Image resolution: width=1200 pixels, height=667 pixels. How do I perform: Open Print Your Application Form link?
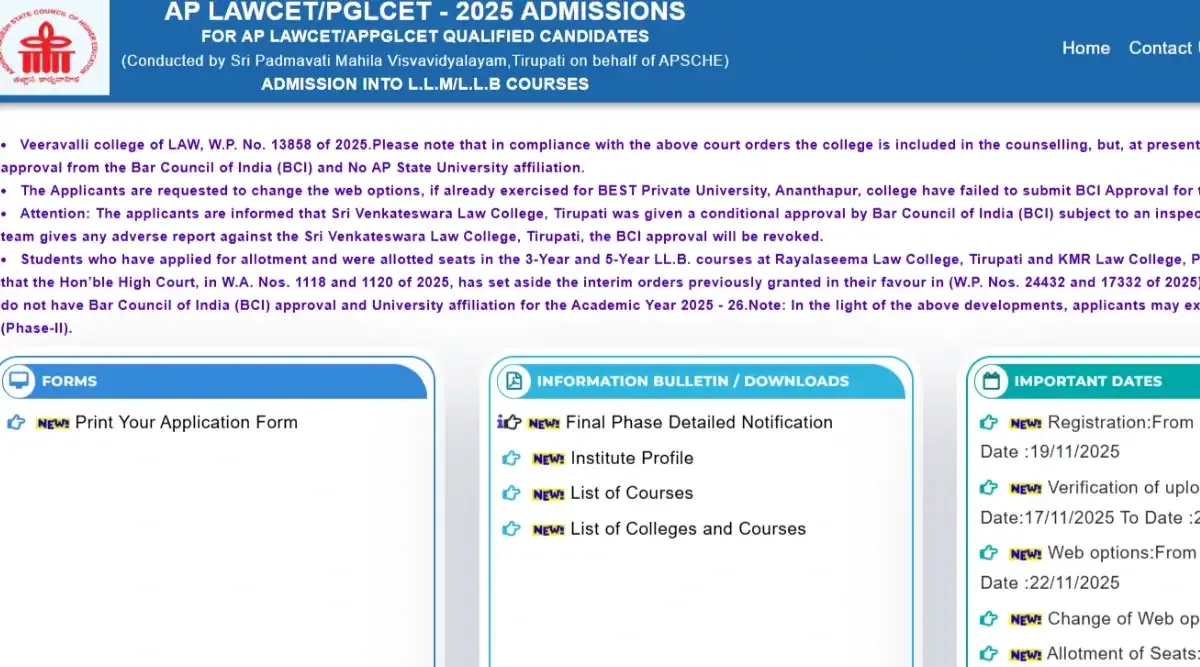(186, 422)
